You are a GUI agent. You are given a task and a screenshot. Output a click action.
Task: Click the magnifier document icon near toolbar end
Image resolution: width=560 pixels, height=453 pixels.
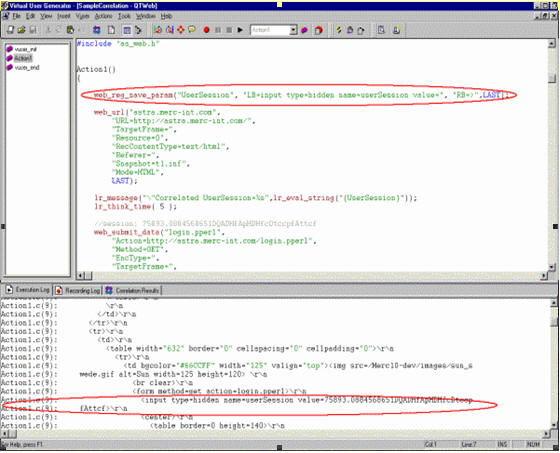[x=381, y=30]
